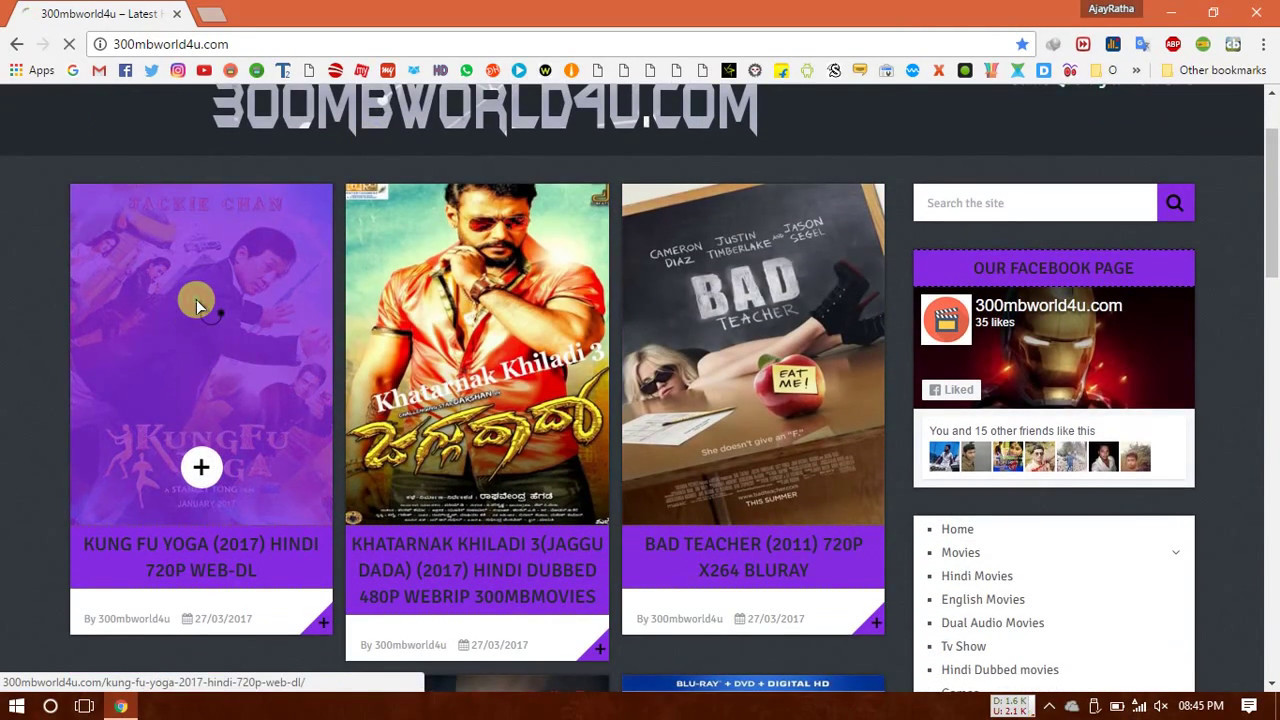Open the Bad Teacher (2011) title link
Image resolution: width=1280 pixels, height=720 pixels.
coord(753,557)
